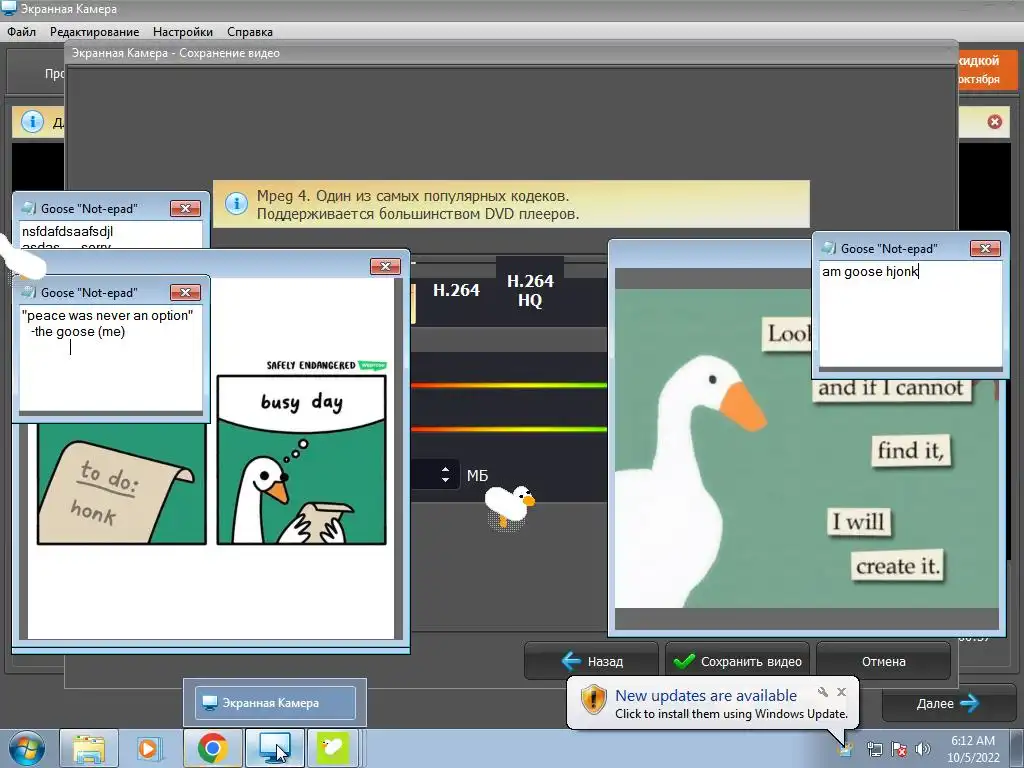
Task: Click the Сохранить видео button
Action: [738, 661]
